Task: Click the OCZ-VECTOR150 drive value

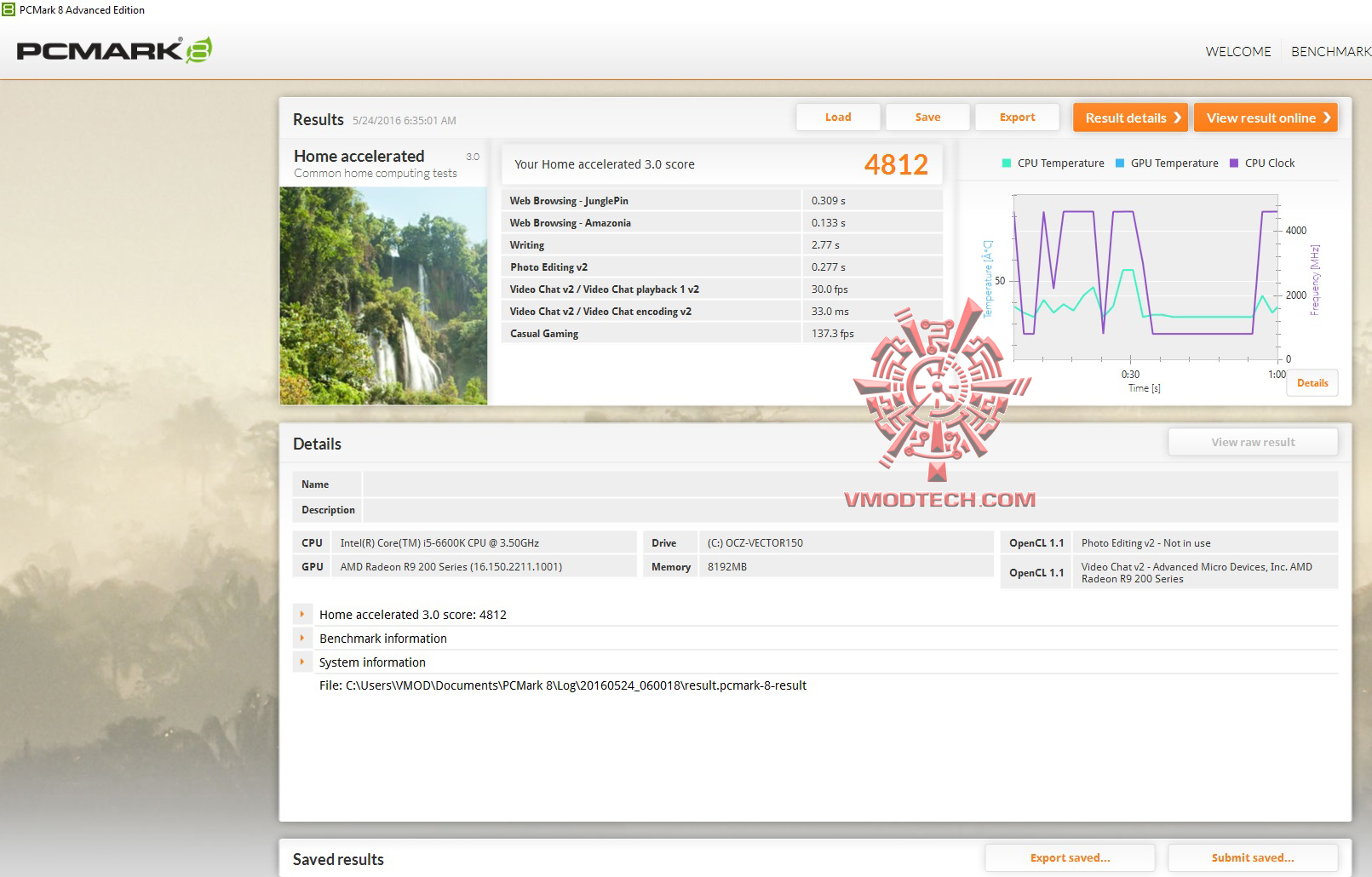Action: 755,543
